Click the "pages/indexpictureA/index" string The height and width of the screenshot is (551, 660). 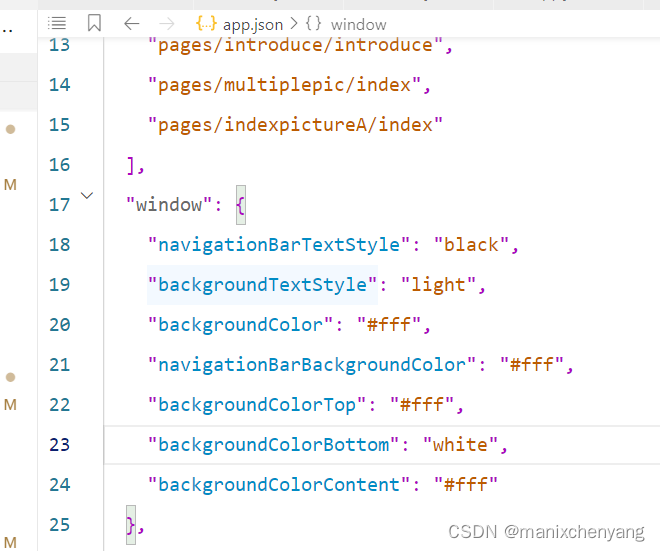(295, 125)
